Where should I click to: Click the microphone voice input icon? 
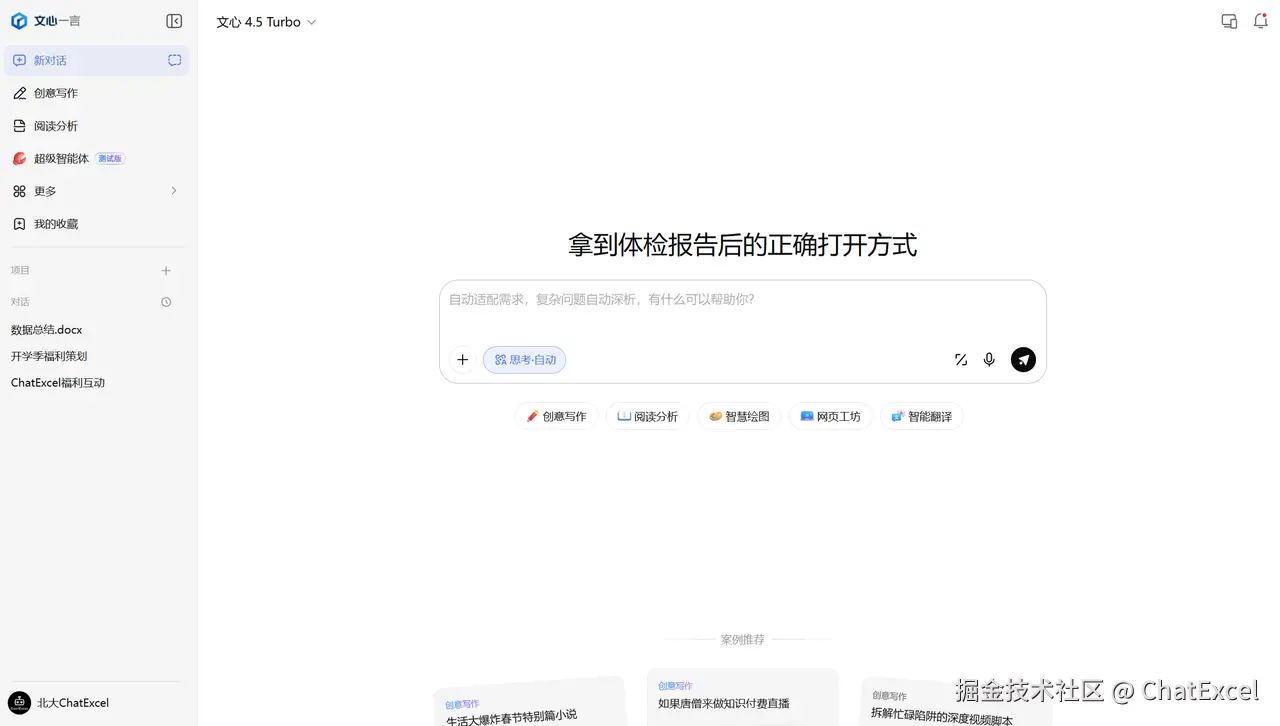click(x=989, y=360)
